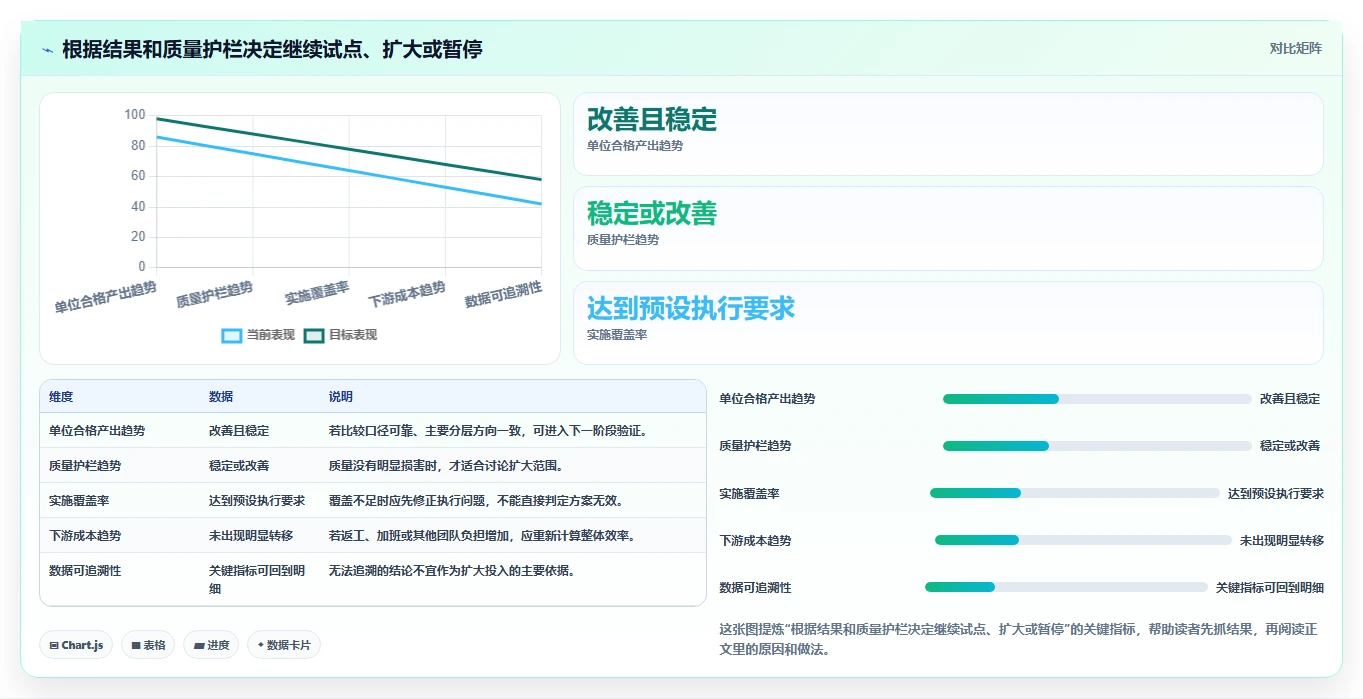Click the 质量护栏趋势 progress bar

pyautogui.click(x=1097, y=446)
